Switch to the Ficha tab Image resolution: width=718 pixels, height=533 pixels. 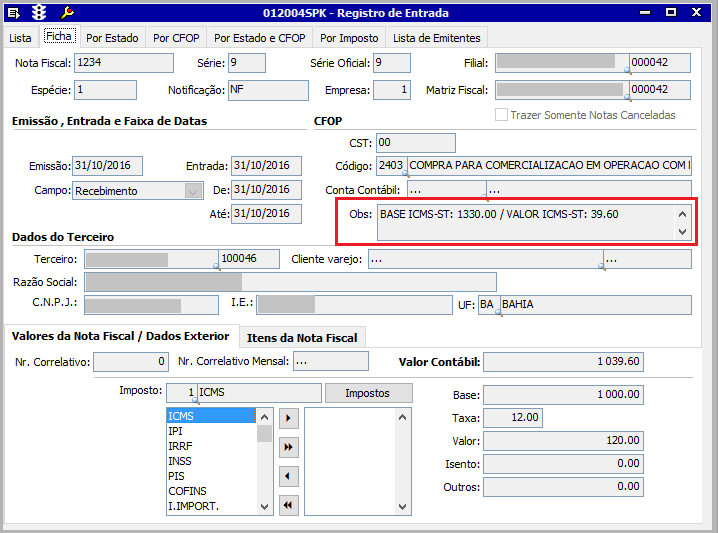pyautogui.click(x=59, y=36)
